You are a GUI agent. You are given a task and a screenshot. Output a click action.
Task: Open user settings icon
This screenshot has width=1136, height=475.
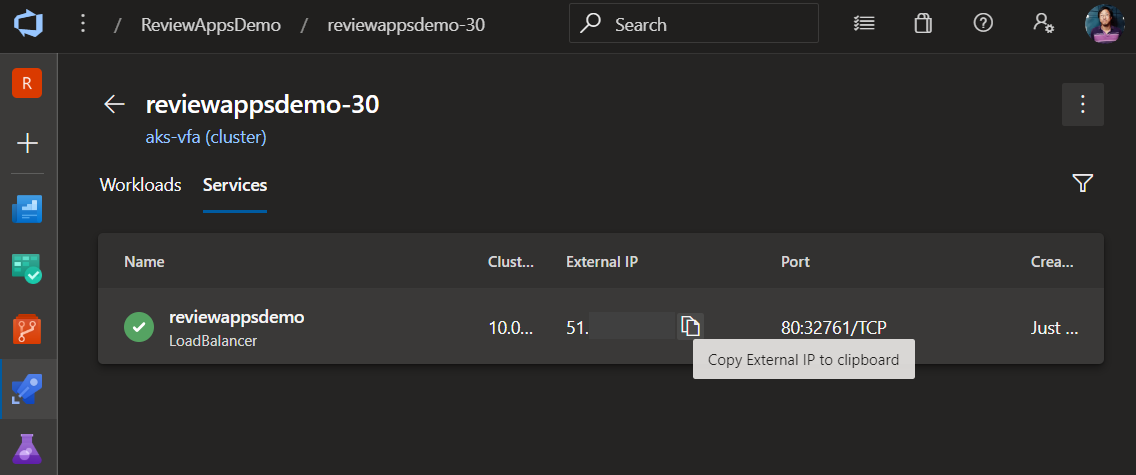click(x=1043, y=23)
